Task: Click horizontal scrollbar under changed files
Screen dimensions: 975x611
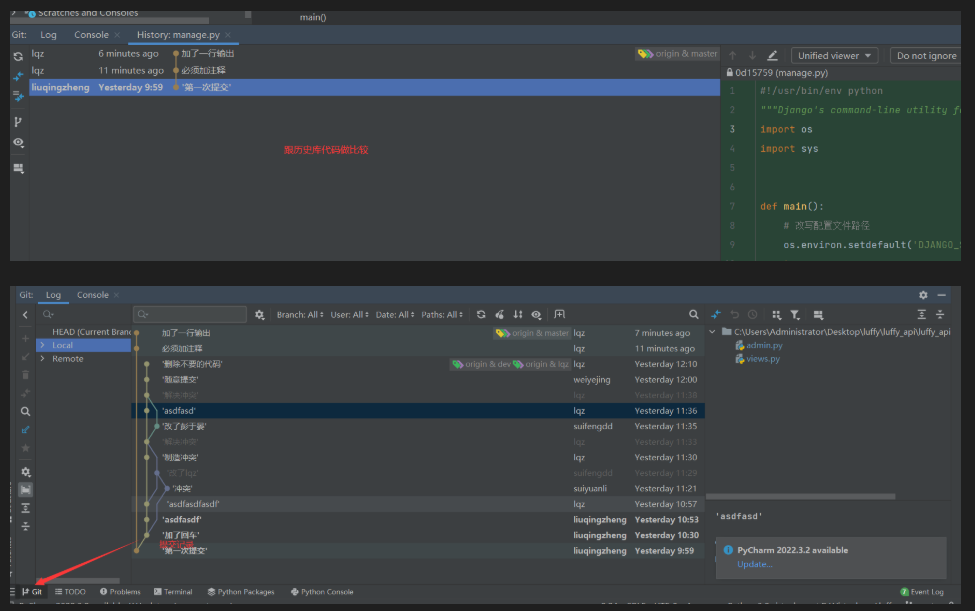Action: coord(801,497)
